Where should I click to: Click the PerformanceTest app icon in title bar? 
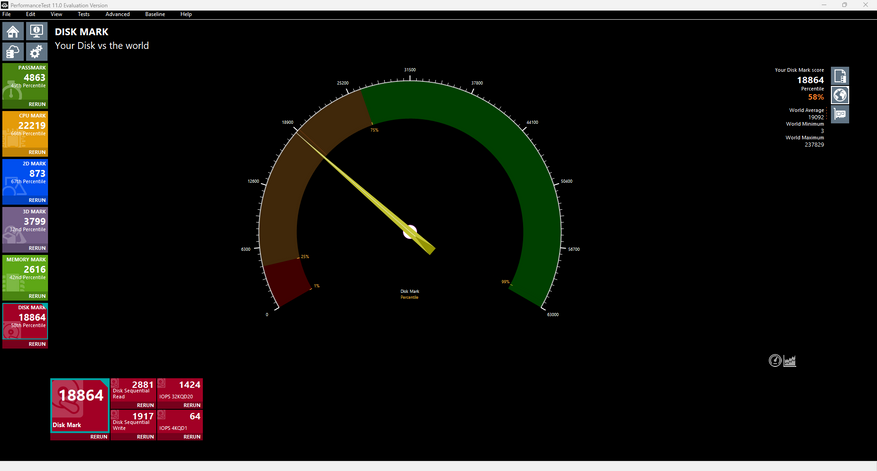(x=4, y=4)
